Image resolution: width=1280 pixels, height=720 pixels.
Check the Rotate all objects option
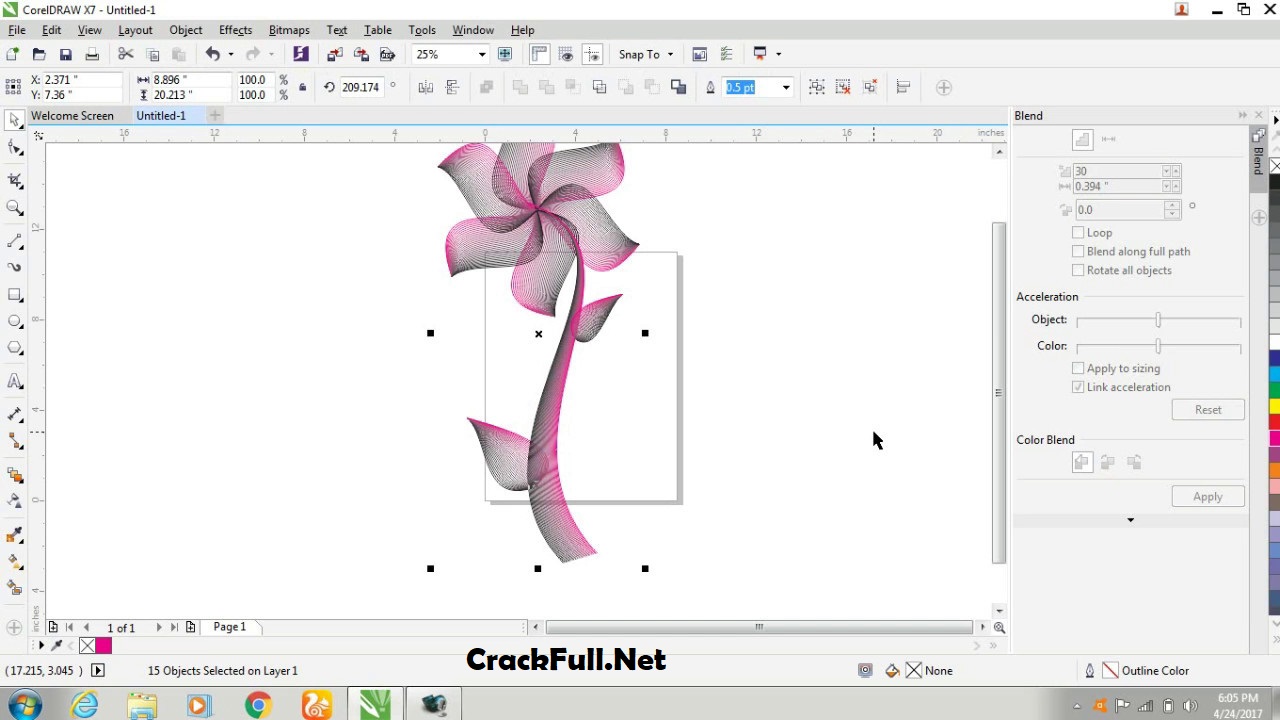[x=1078, y=271]
